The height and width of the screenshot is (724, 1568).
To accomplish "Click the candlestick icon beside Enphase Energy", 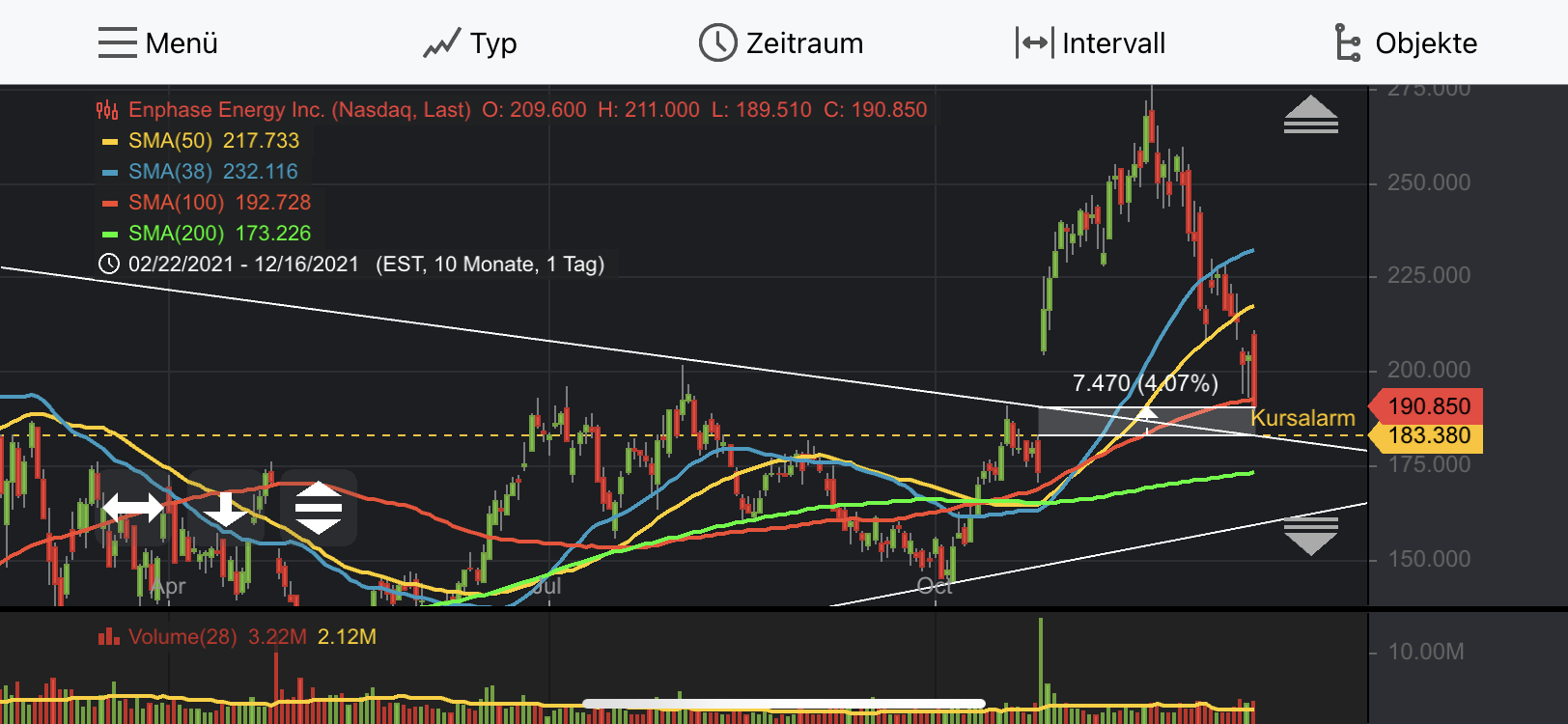I will 107,110.
